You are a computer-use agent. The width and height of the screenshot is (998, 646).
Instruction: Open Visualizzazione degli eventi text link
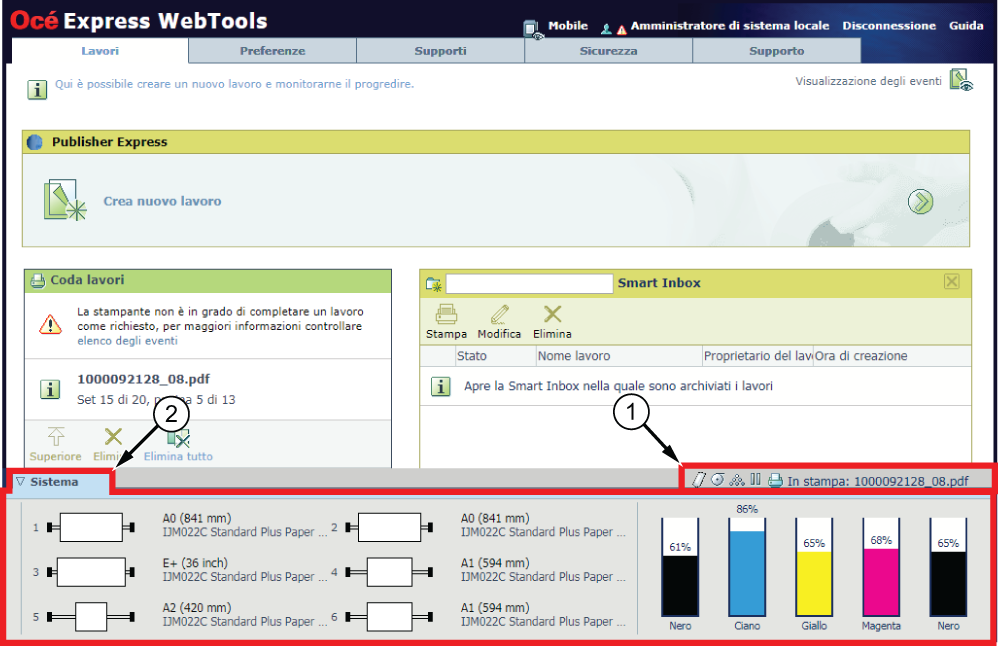click(868, 81)
